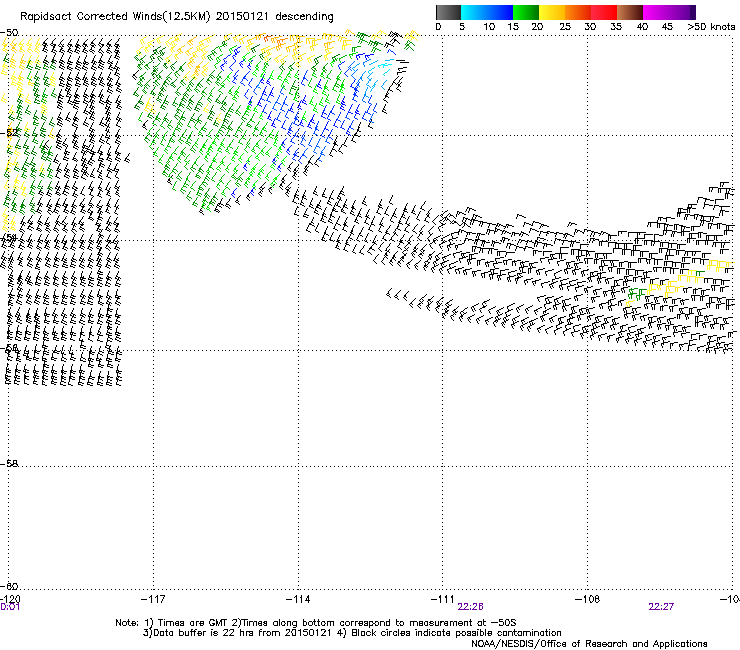This screenshot has height=650, width=740.
Task: Click the green 15-20 knots legend swatch
Action: pos(526,12)
